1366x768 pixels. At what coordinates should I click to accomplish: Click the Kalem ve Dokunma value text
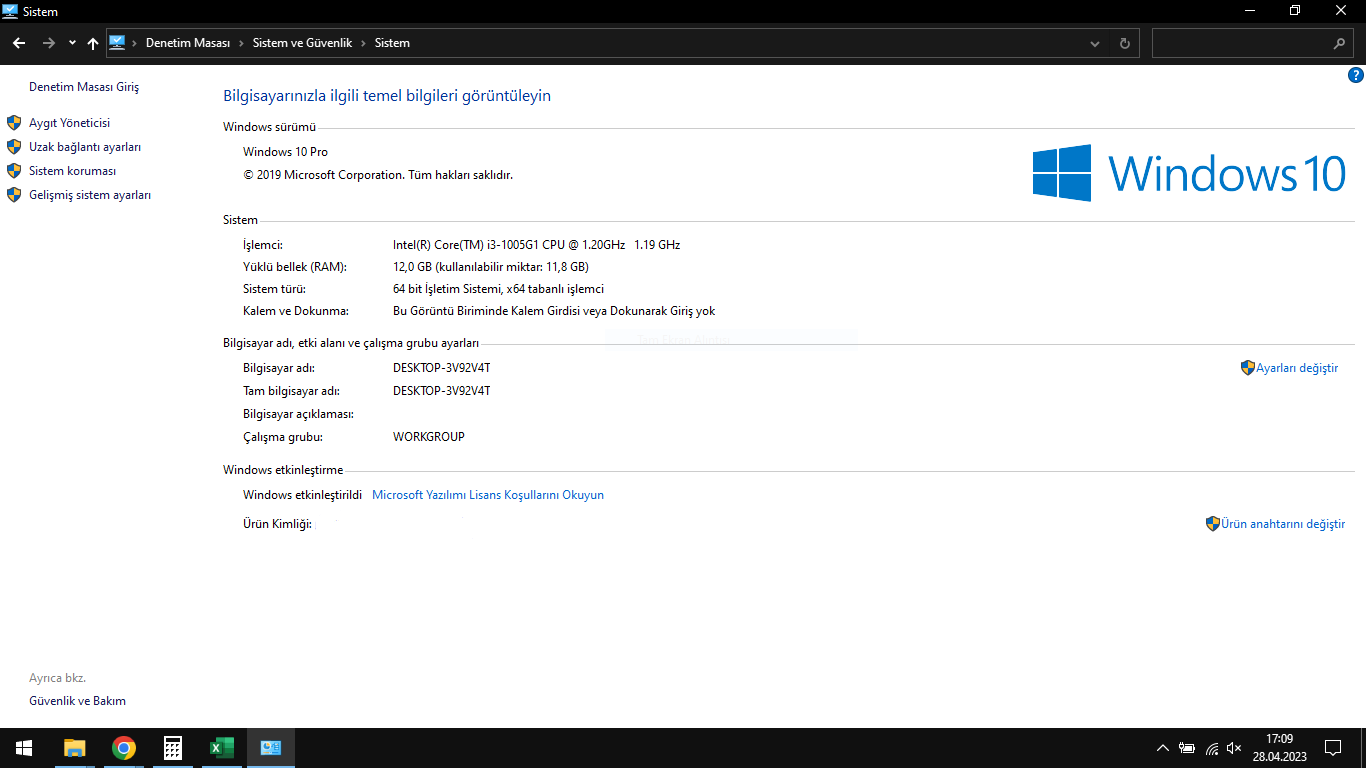click(554, 311)
